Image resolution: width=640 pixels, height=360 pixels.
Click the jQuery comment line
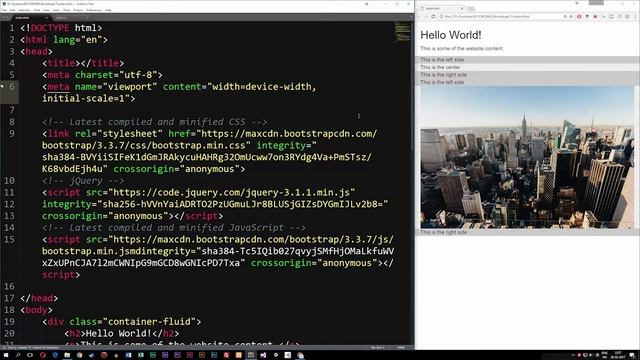click(83, 180)
